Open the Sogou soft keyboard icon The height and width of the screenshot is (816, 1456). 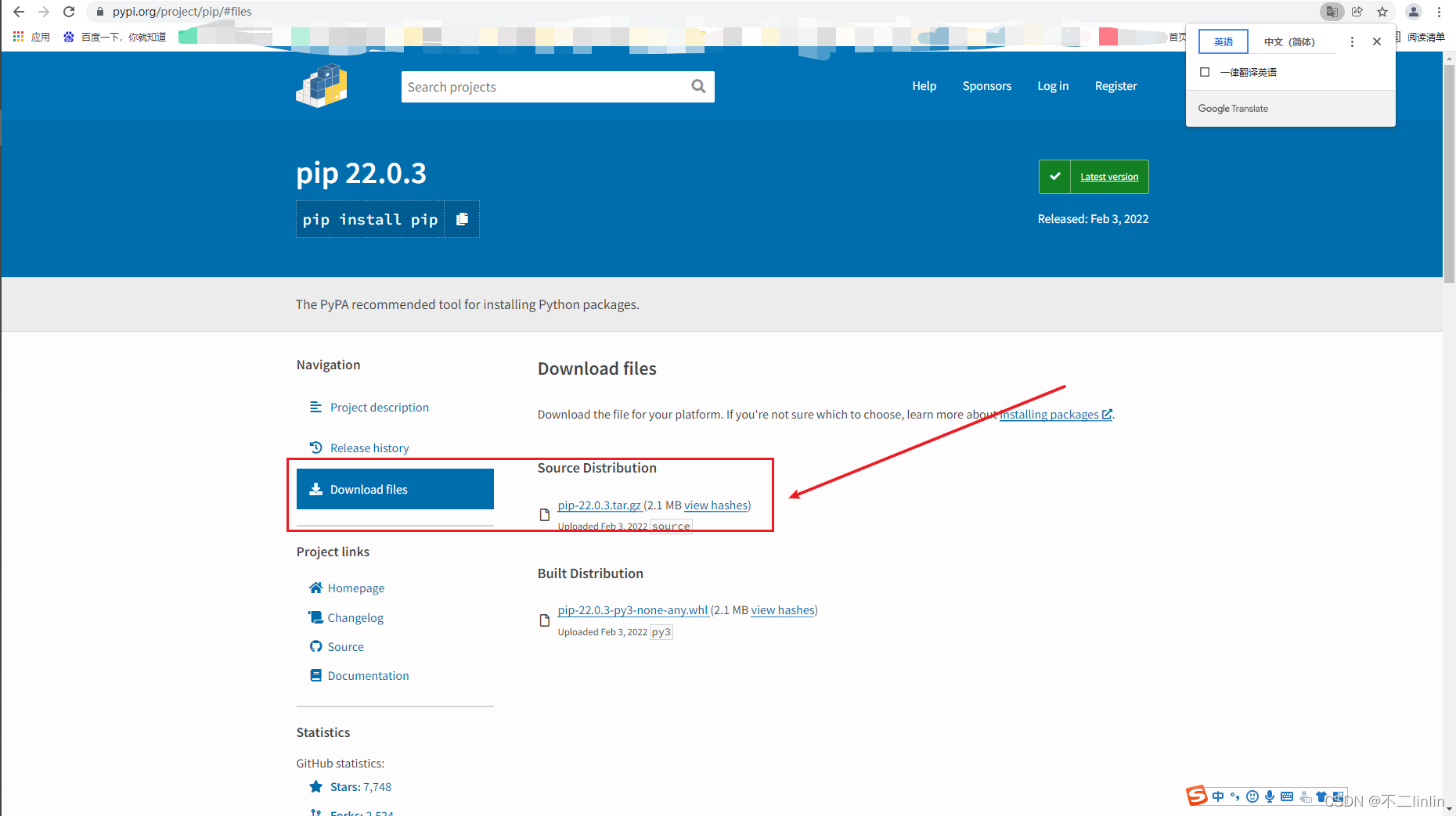pos(1287,796)
